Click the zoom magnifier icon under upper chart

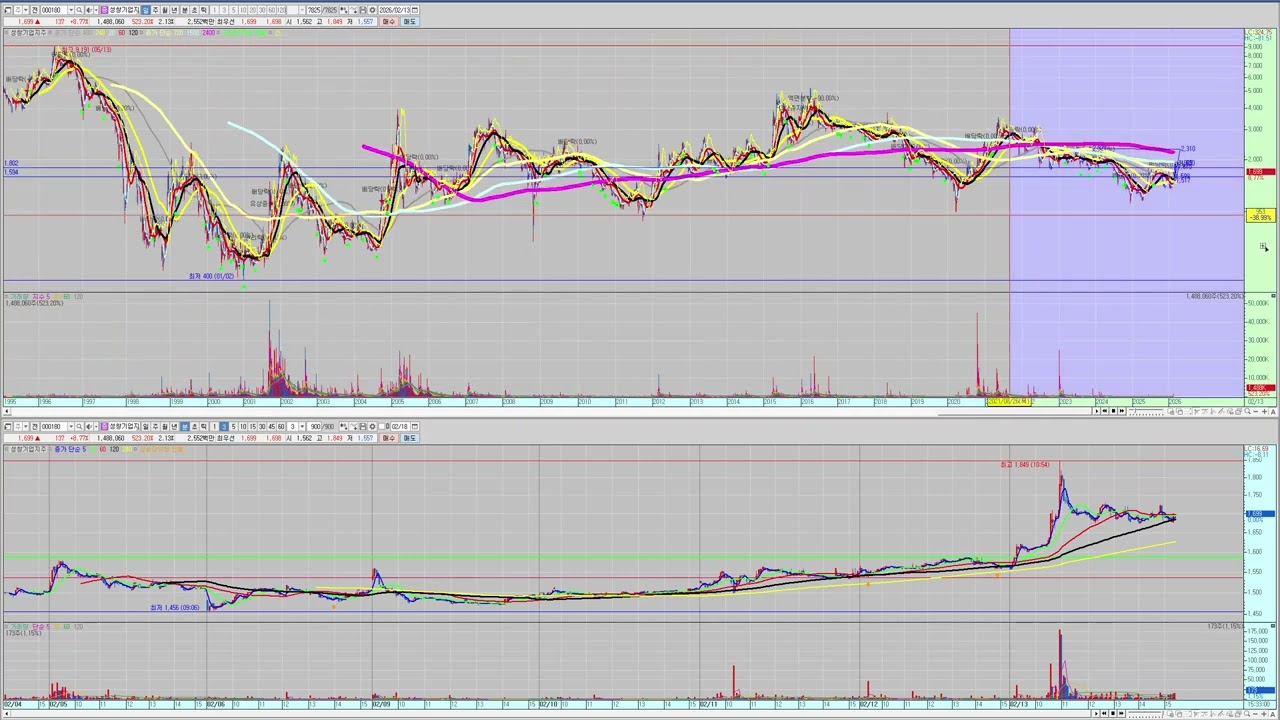click(x=1247, y=411)
